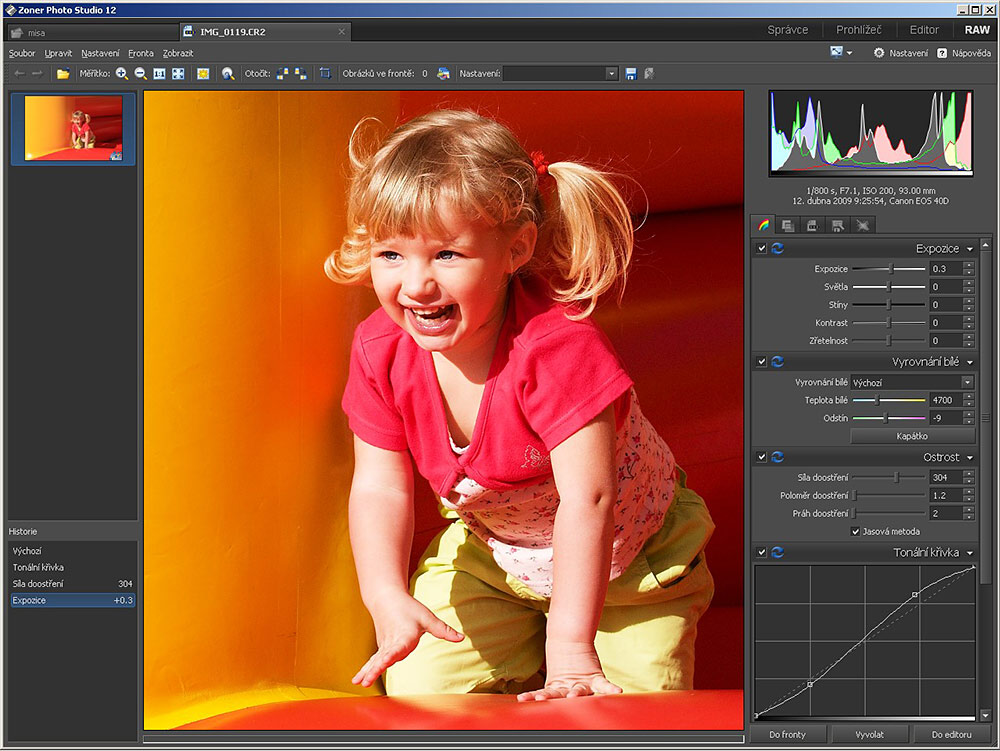The height and width of the screenshot is (751, 1000).
Task: Reset the Ostrost section with blue arrows
Action: click(x=777, y=457)
